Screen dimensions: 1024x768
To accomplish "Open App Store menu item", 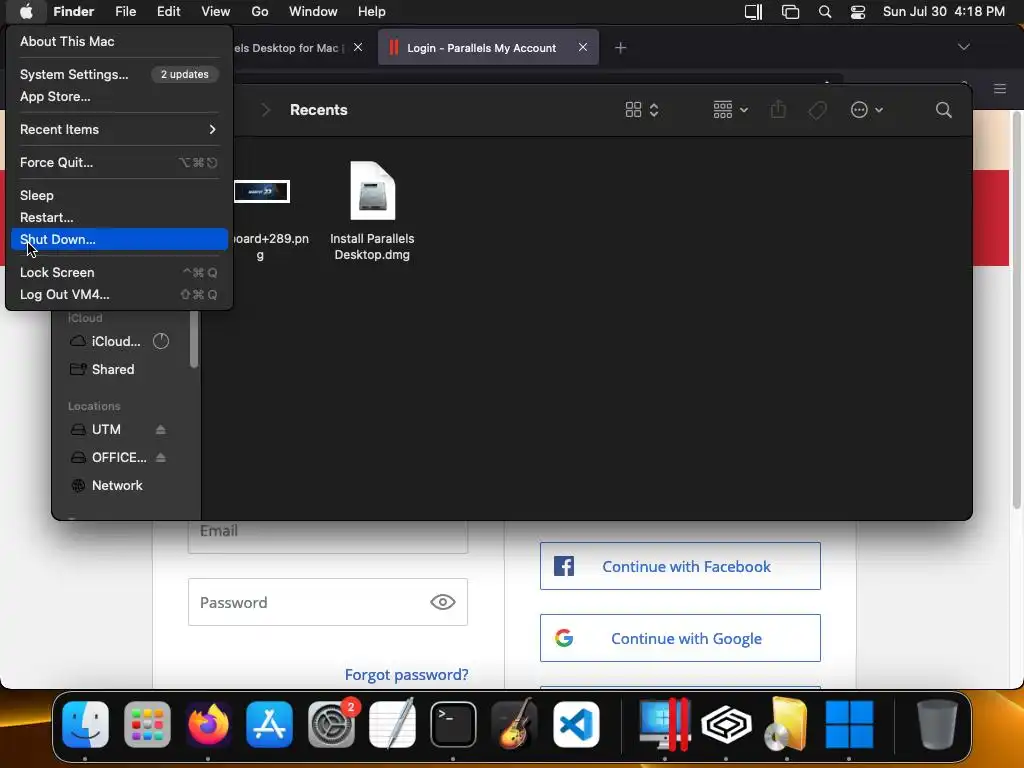I will [119, 97].
